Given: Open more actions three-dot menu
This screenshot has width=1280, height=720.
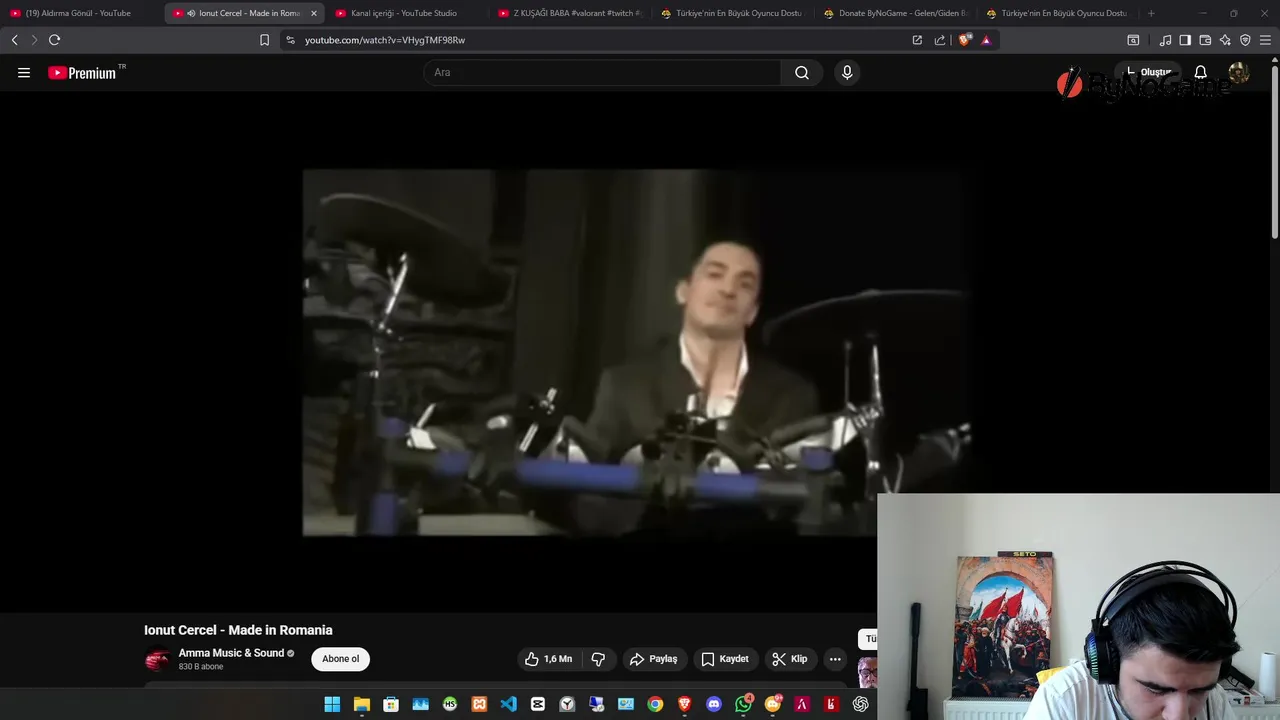Looking at the screenshot, I should click(x=835, y=659).
